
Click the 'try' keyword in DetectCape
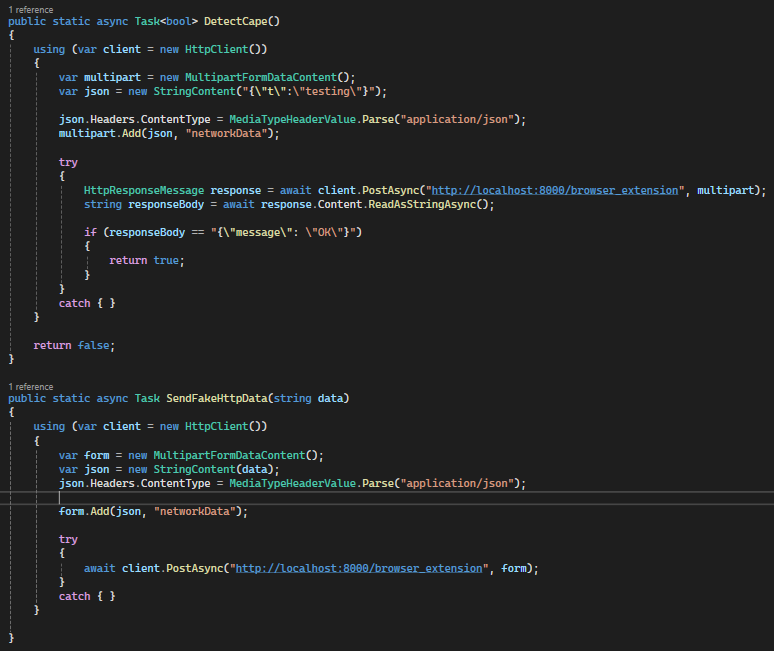point(68,162)
